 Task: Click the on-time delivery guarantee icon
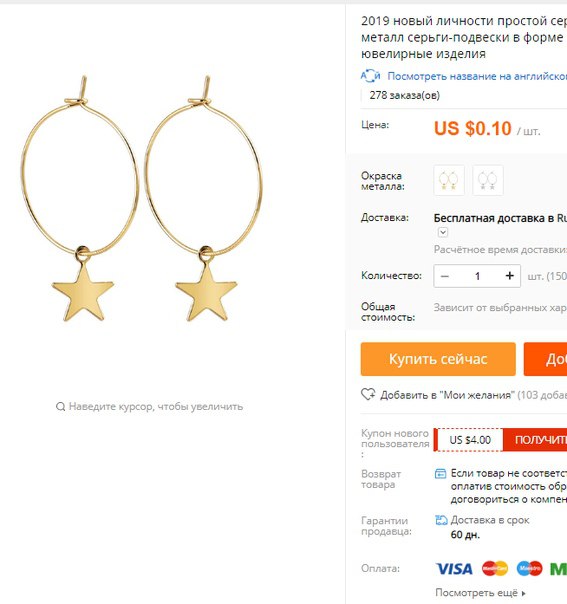(441, 520)
